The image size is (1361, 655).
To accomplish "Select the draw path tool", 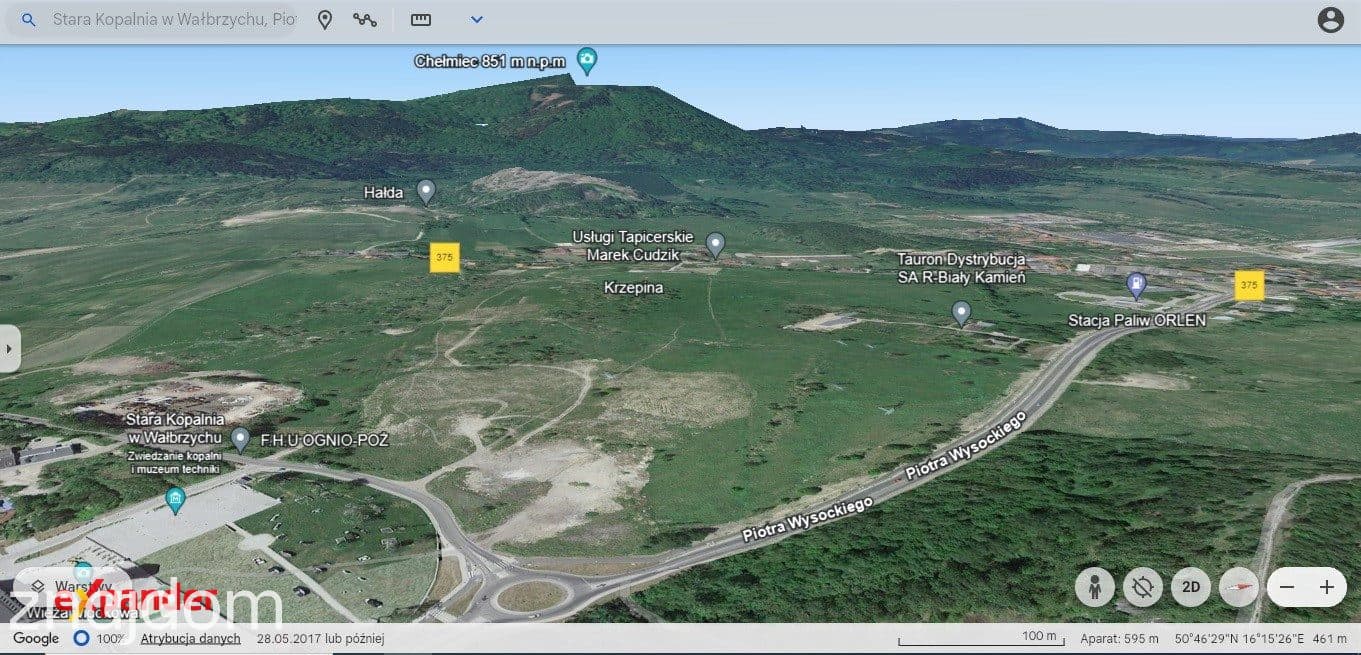I will pyautogui.click(x=365, y=20).
